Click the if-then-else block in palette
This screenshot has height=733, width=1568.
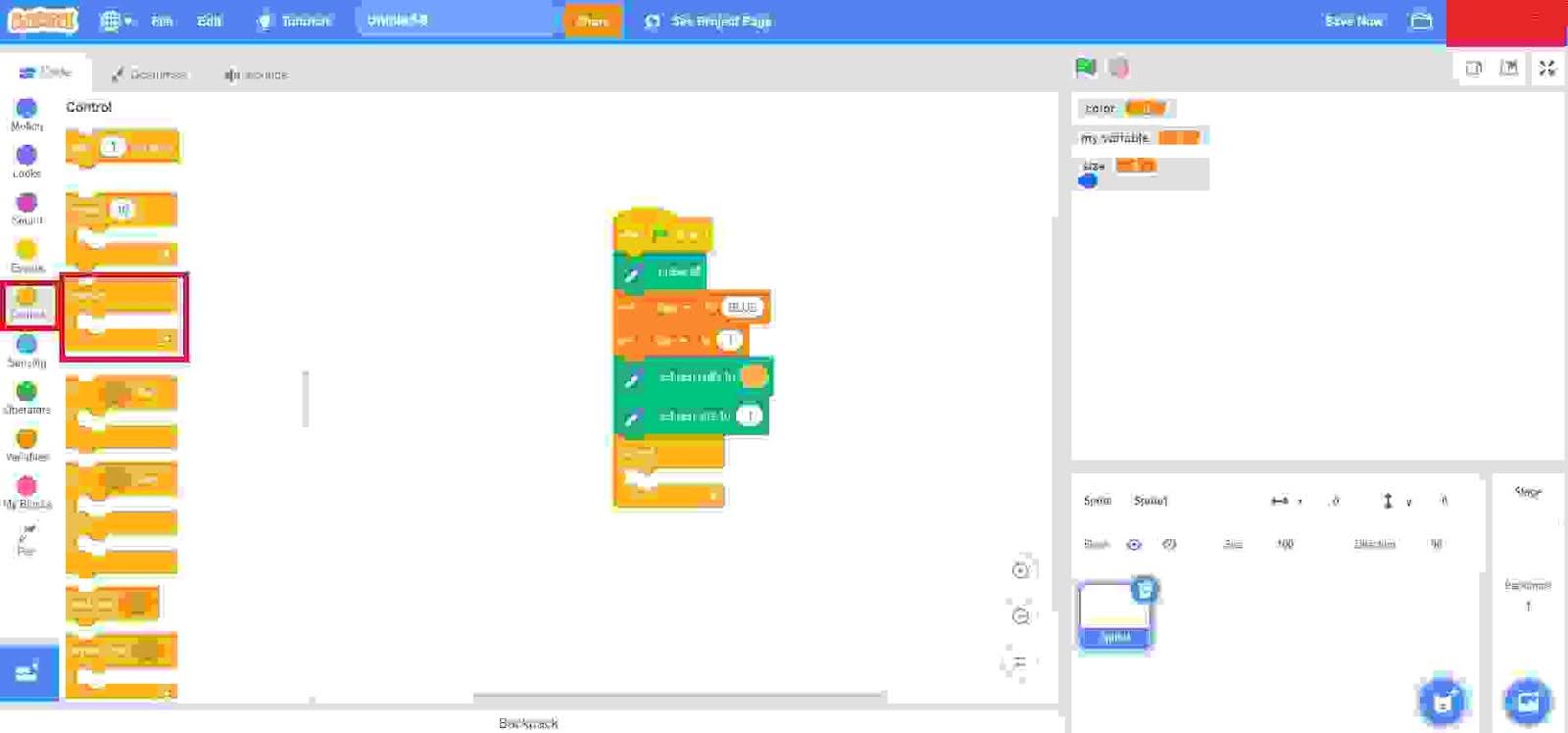pyautogui.click(x=122, y=519)
